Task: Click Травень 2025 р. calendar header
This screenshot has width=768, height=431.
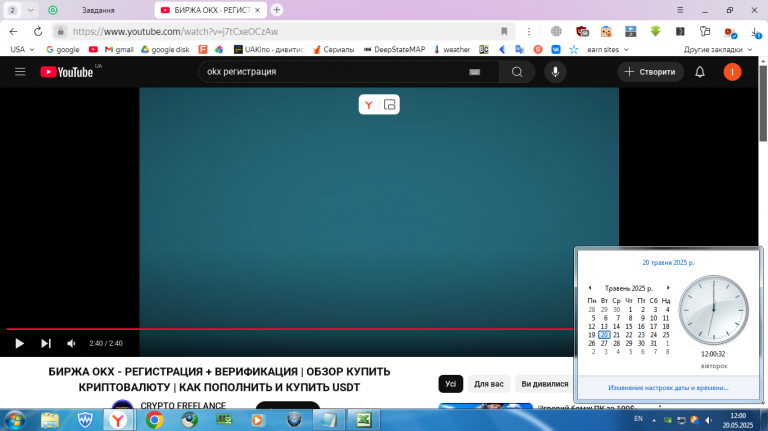Action: click(628, 288)
